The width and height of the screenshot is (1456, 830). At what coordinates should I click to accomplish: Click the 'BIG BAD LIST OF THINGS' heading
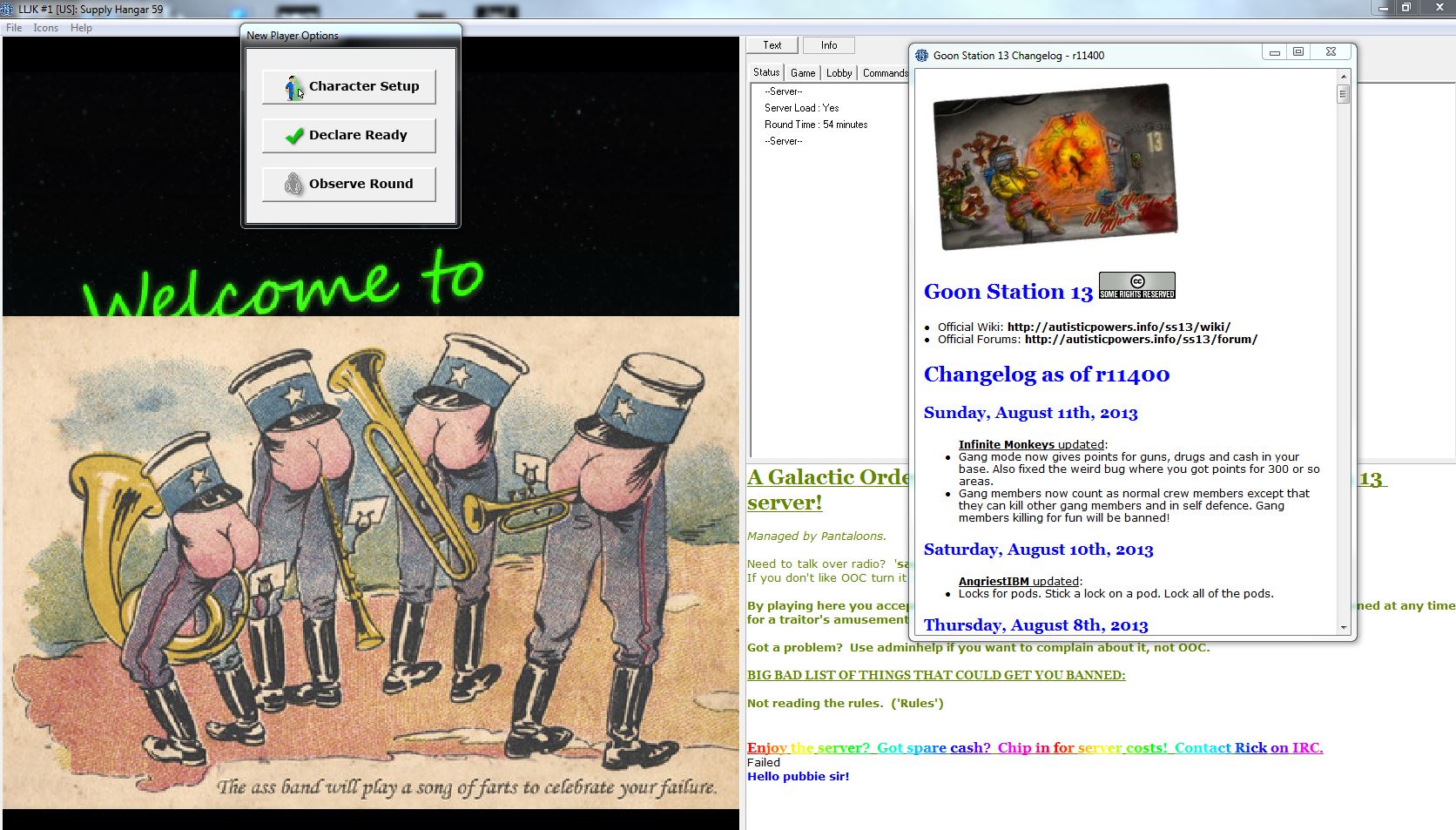pyautogui.click(x=936, y=675)
